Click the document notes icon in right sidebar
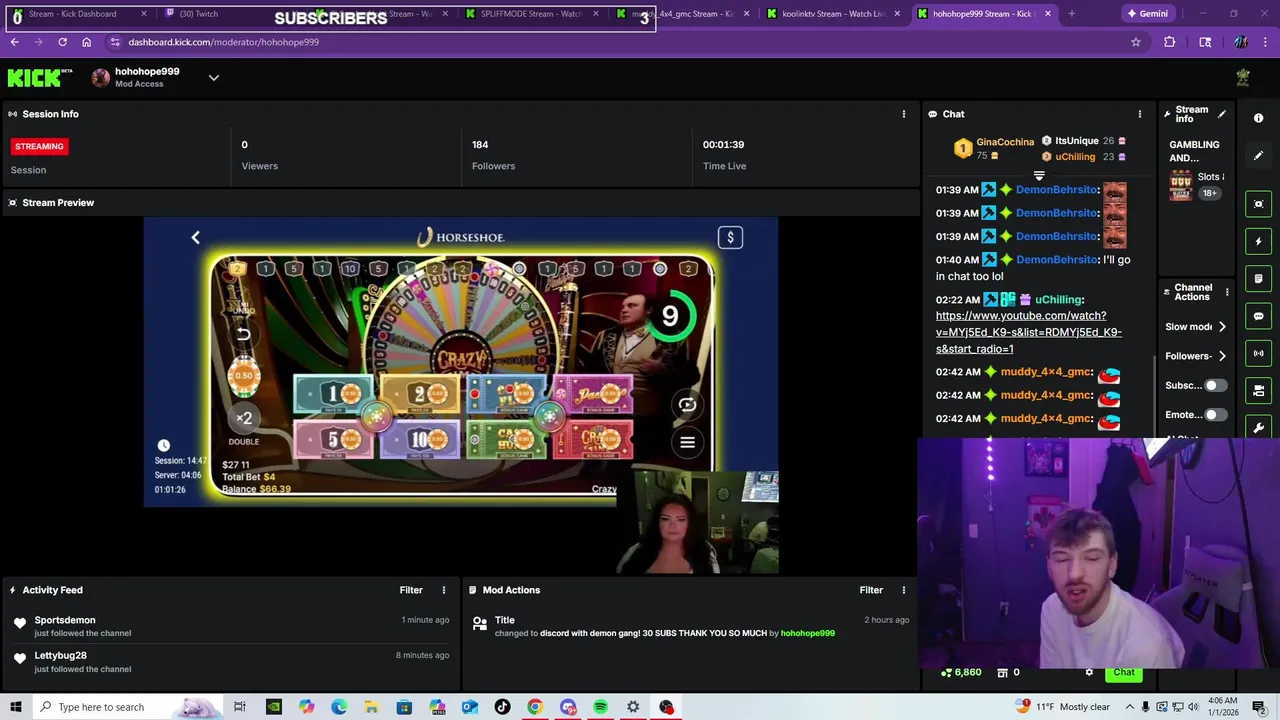Viewport: 1280px width, 720px height. click(x=1259, y=278)
